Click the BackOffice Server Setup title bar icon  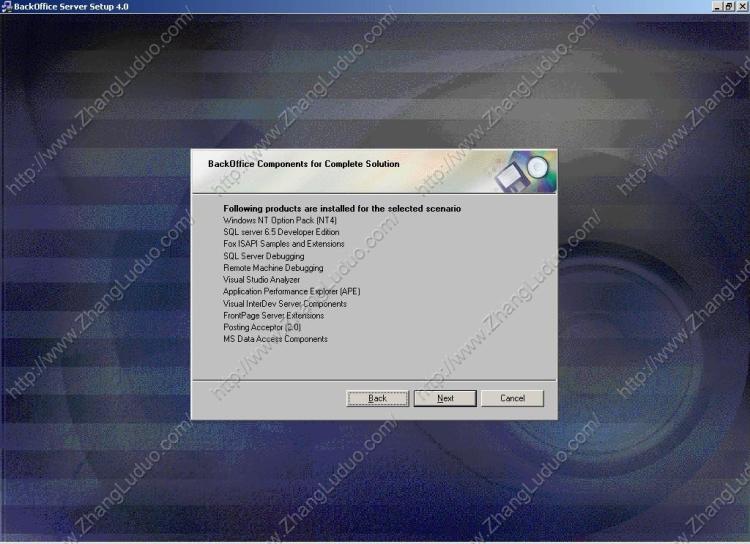point(6,6)
